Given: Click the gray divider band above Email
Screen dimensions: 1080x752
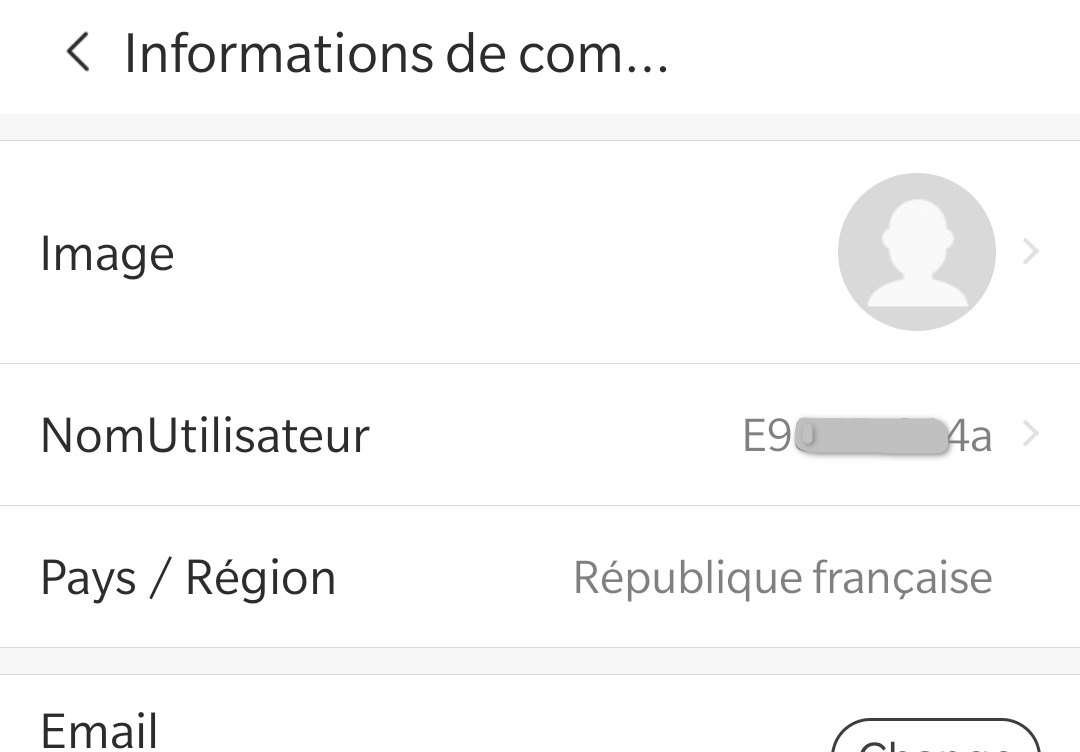Looking at the screenshot, I should pyautogui.click(x=540, y=660).
